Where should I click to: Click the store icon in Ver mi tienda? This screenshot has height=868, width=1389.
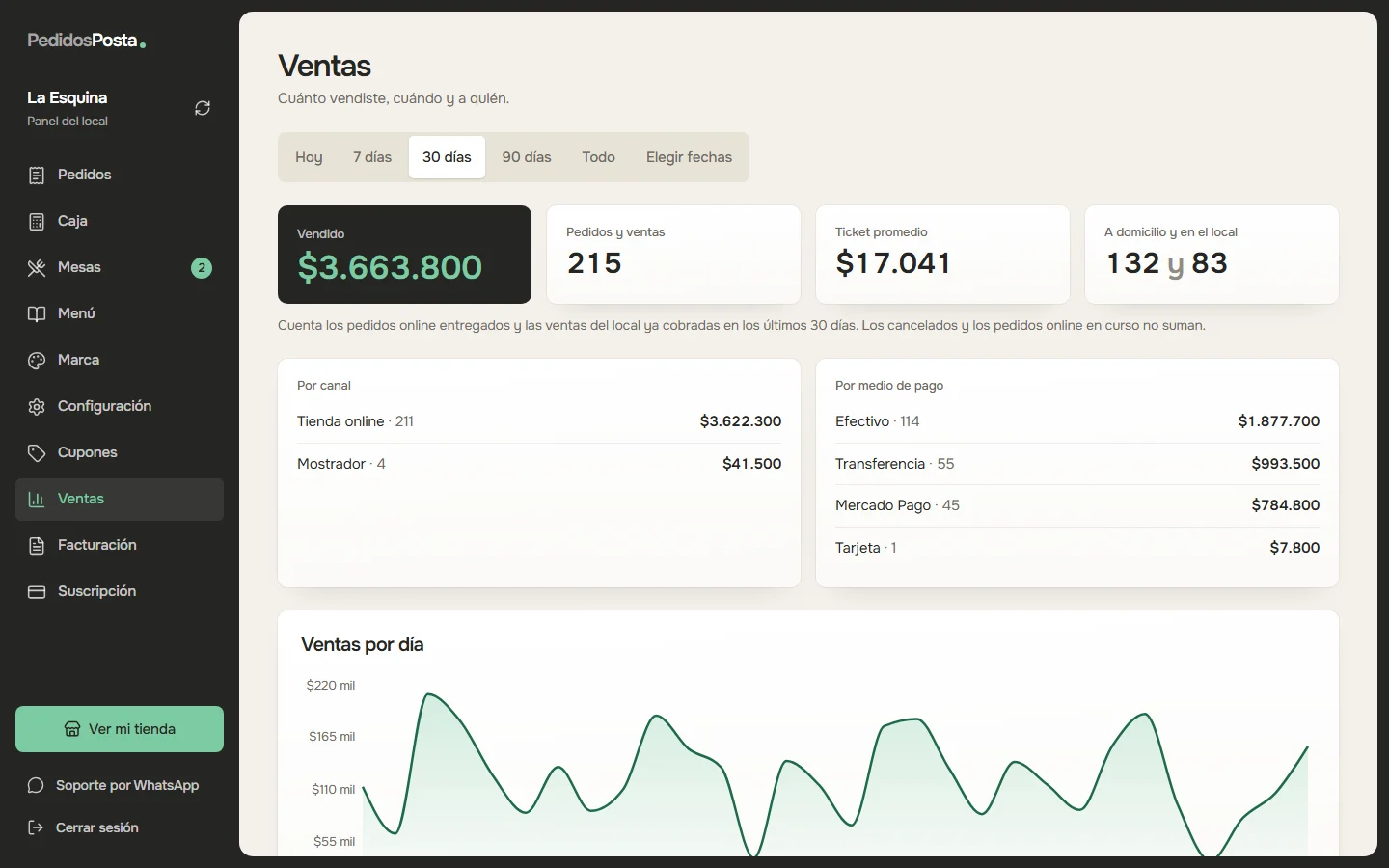pos(72,729)
